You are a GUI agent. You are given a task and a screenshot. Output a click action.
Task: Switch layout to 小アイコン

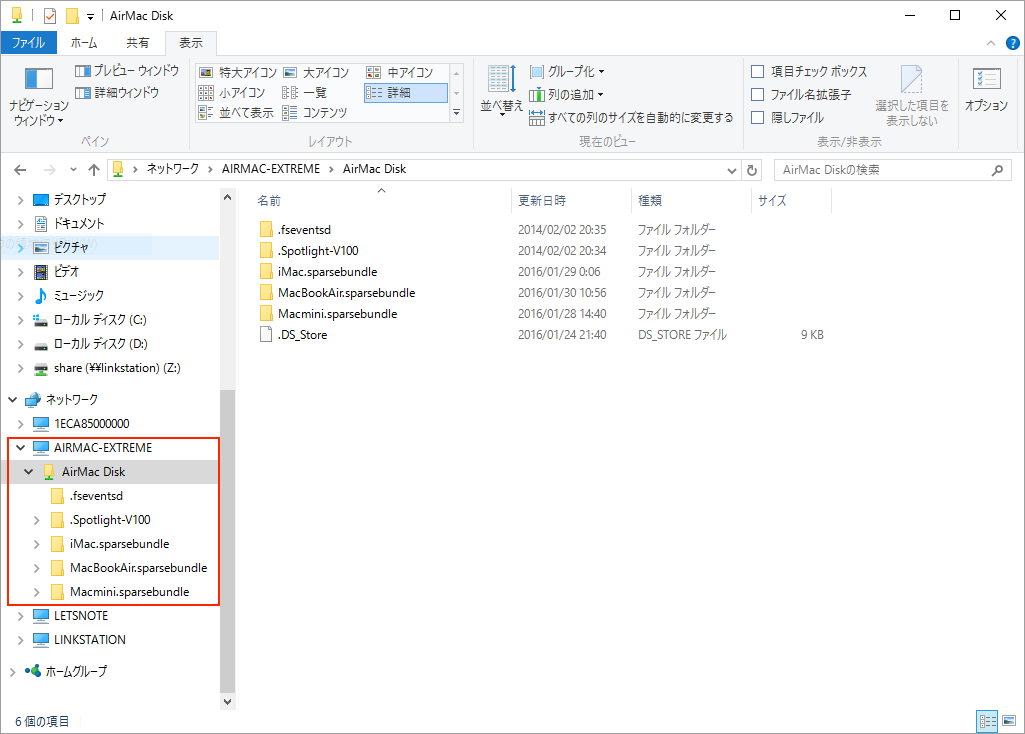pyautogui.click(x=232, y=93)
